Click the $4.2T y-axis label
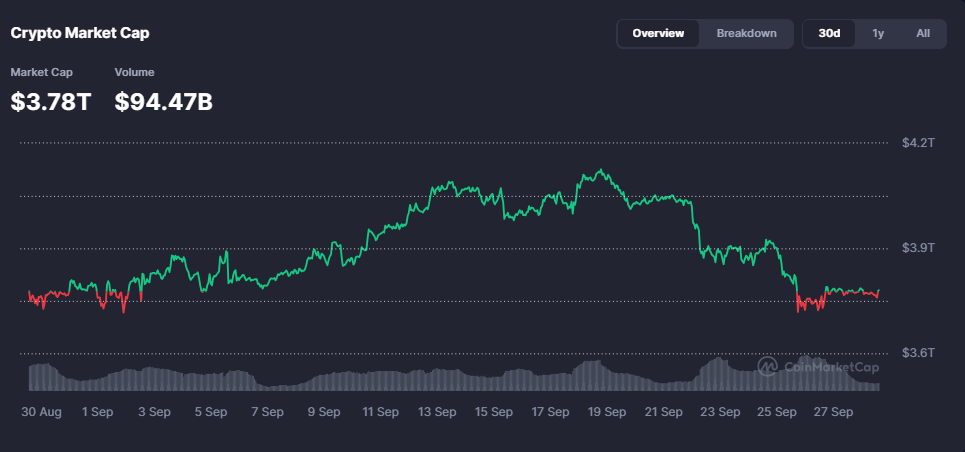This screenshot has width=965, height=452. (x=916, y=143)
